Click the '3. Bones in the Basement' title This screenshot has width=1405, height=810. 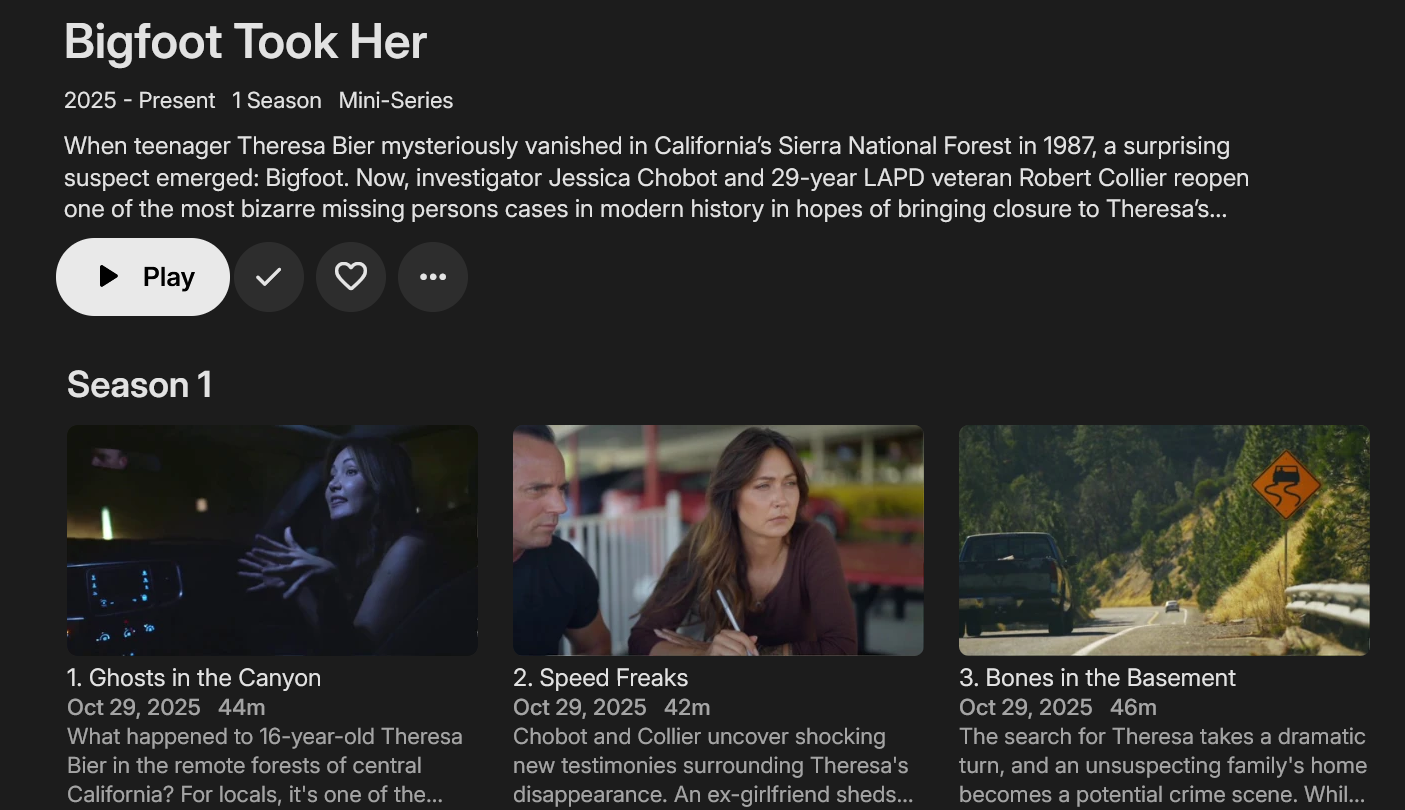1097,678
